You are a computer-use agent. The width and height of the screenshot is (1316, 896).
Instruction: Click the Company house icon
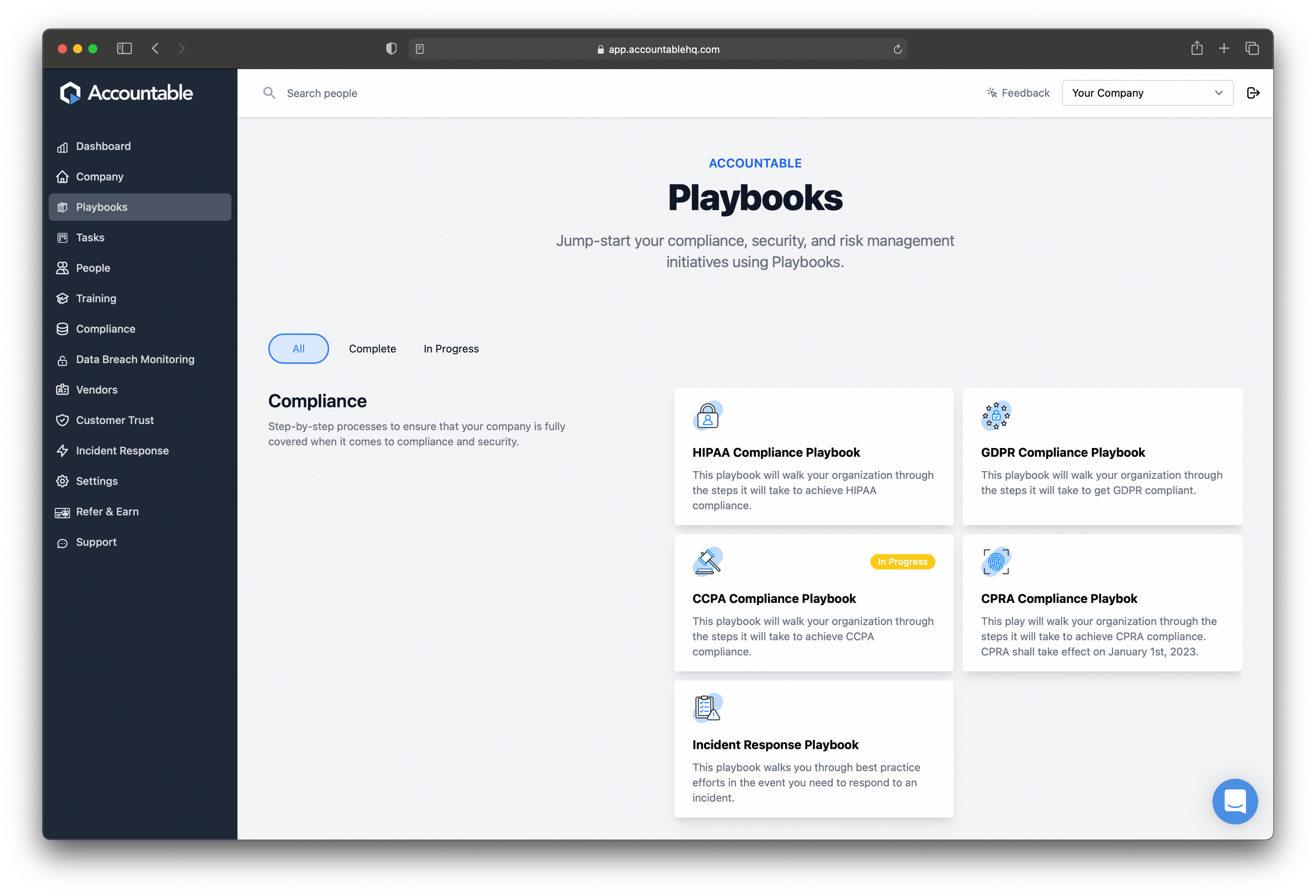point(62,177)
